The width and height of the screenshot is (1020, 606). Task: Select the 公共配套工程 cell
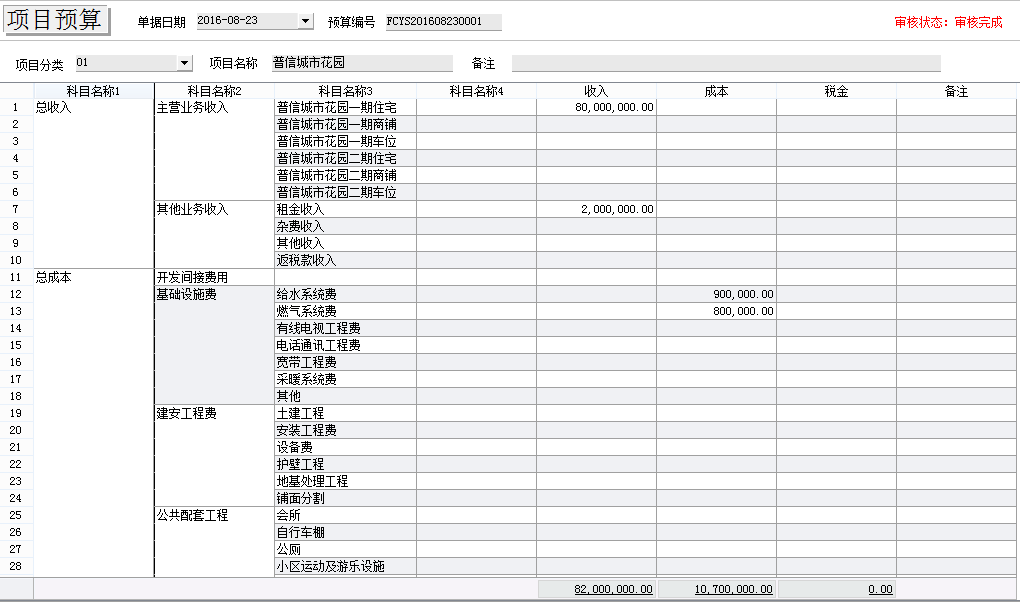click(x=215, y=542)
